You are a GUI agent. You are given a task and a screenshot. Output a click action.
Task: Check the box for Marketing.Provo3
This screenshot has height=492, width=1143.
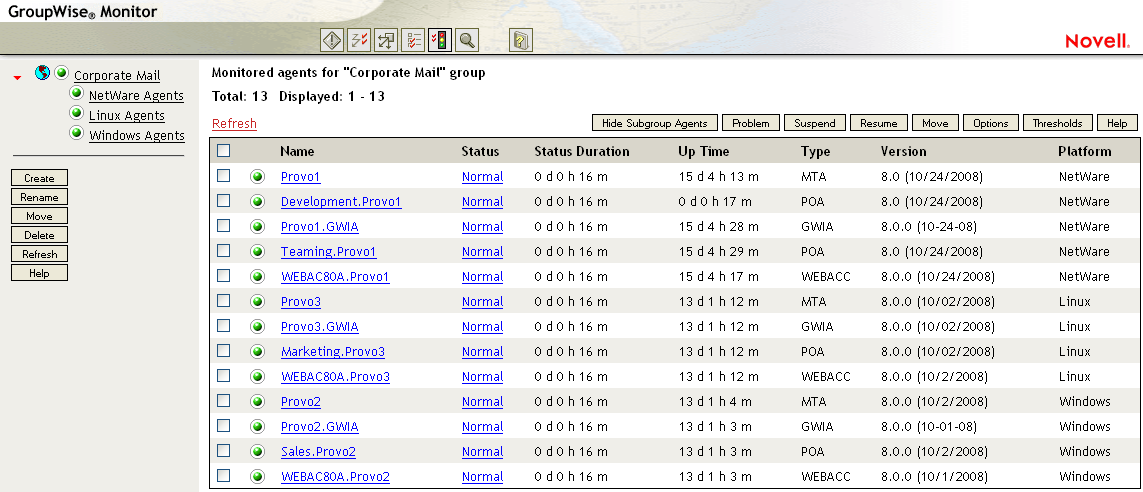pyautogui.click(x=224, y=351)
